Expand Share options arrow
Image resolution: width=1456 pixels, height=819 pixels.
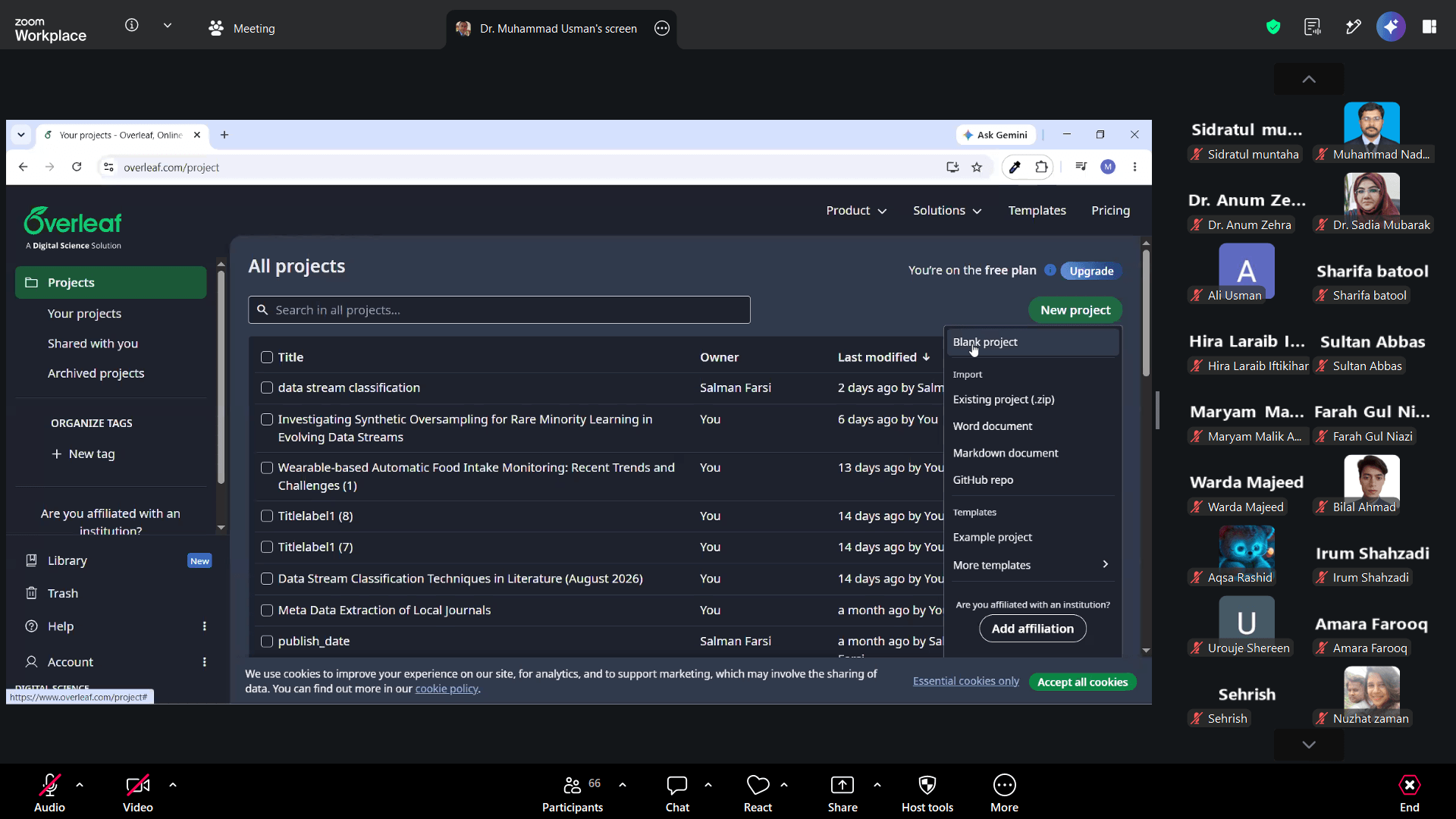[877, 785]
